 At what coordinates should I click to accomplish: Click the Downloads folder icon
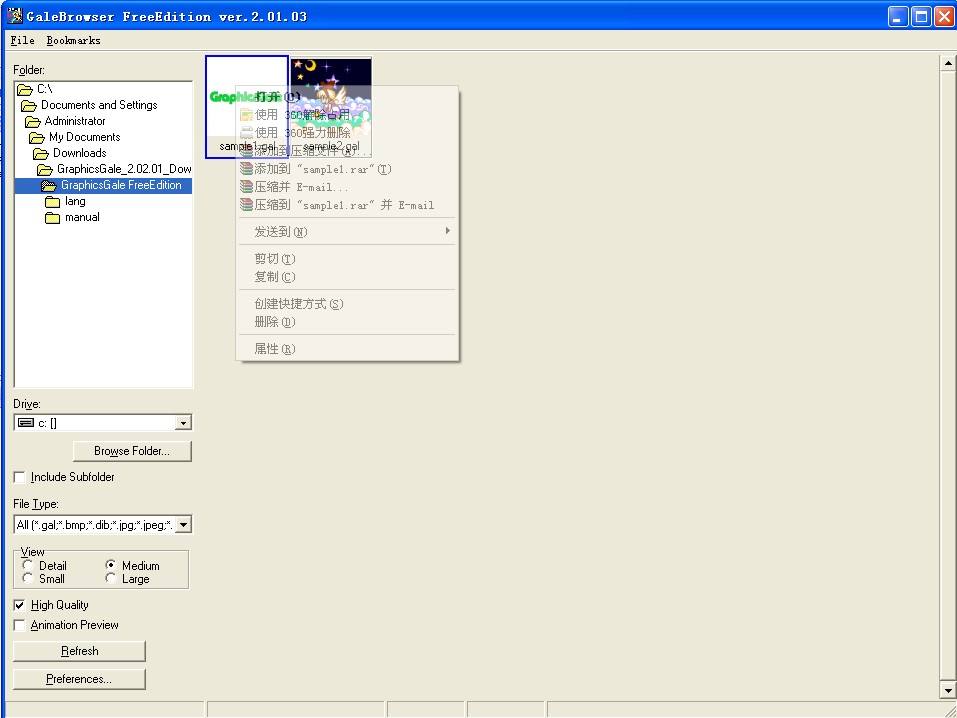point(41,153)
